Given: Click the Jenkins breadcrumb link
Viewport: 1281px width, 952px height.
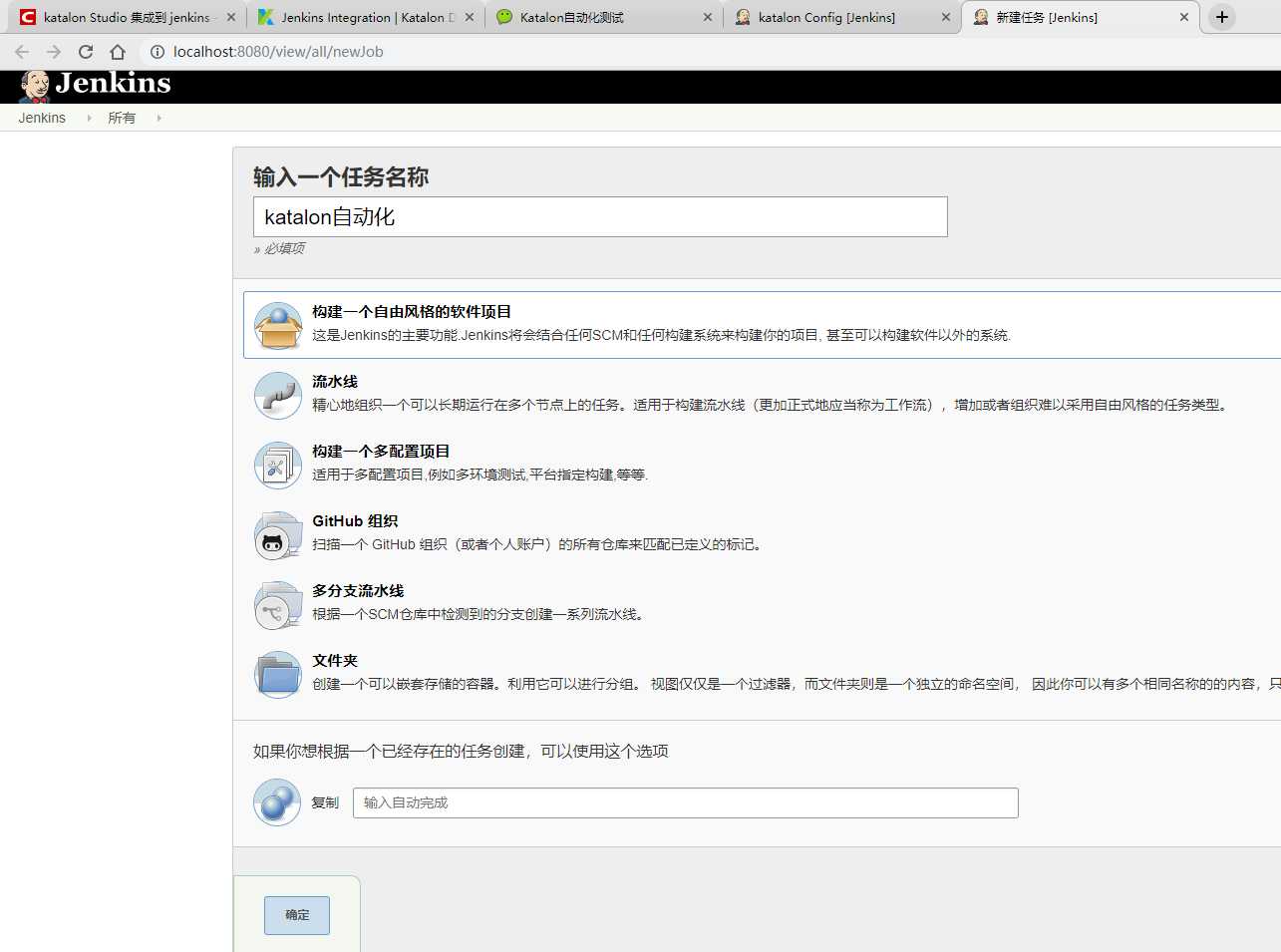Looking at the screenshot, I should pos(42,118).
